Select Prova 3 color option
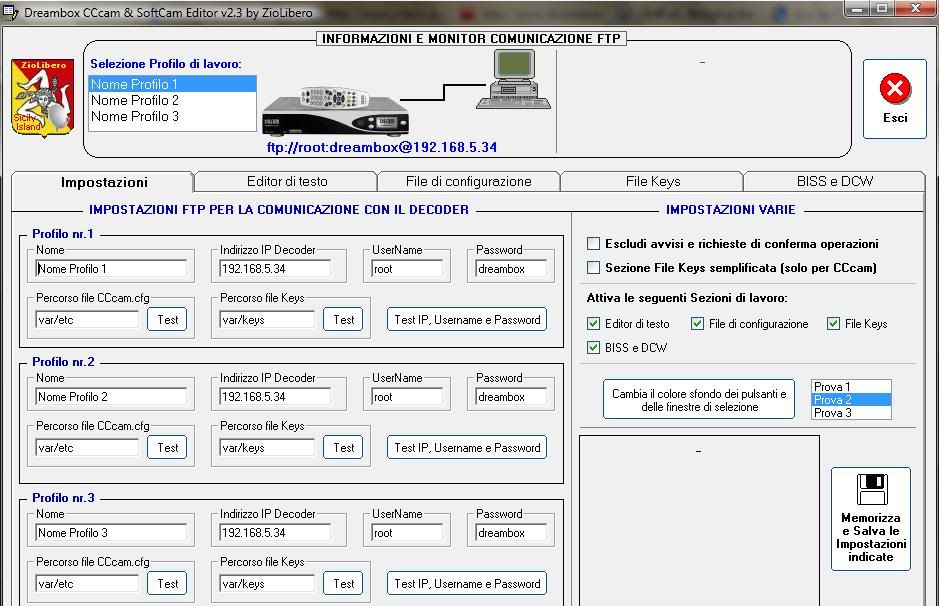This screenshot has width=939, height=606. point(852,413)
